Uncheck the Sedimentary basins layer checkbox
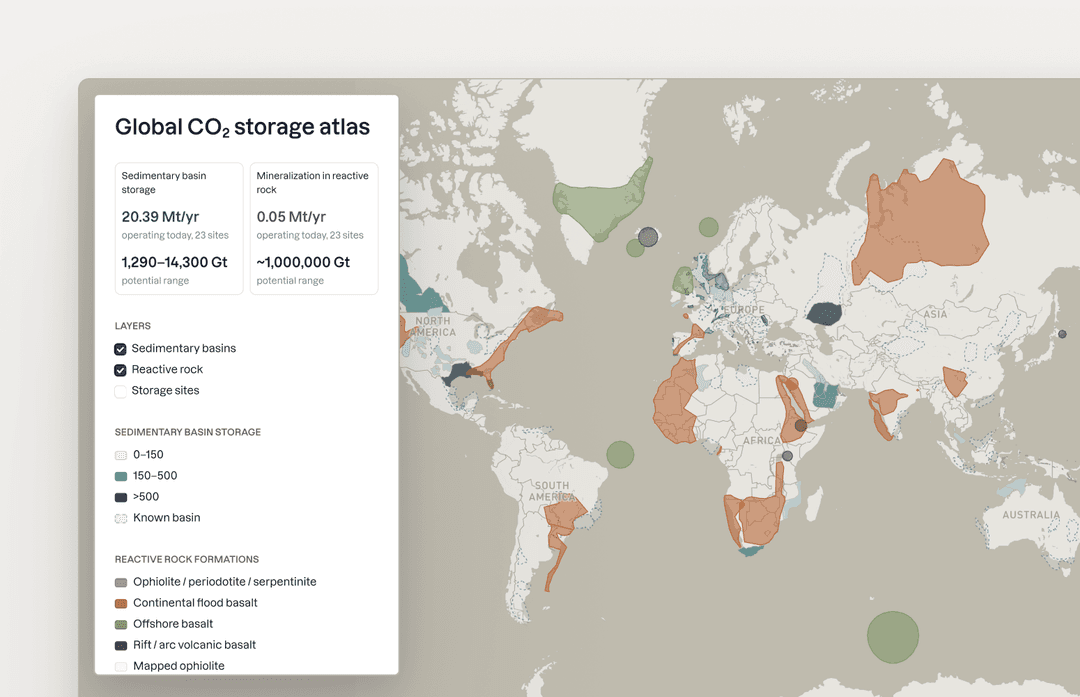This screenshot has height=697, width=1080. click(x=121, y=348)
